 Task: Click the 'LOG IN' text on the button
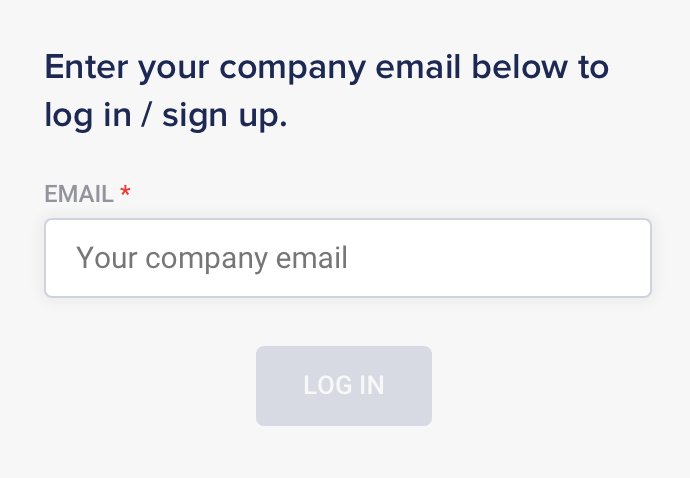click(x=344, y=386)
